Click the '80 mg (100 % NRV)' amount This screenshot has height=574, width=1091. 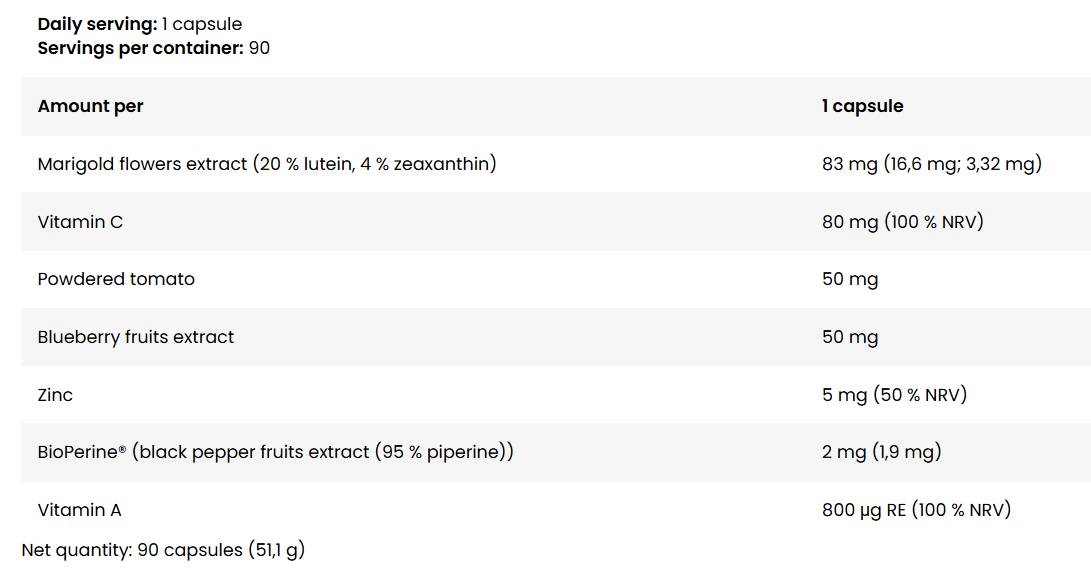[x=902, y=222]
